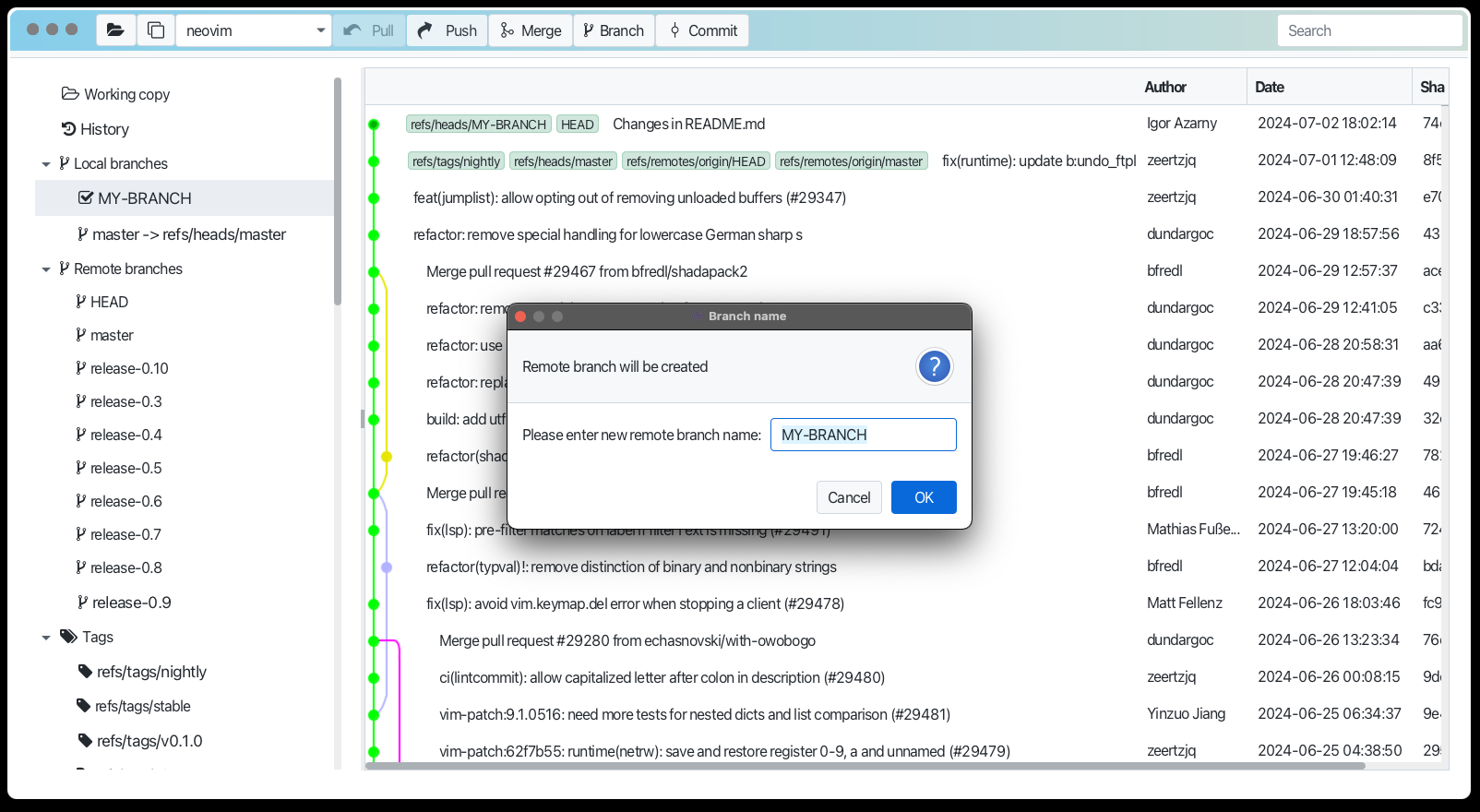This screenshot has height=812, width=1480.
Task: Click the refs/heads/master commit label
Action: point(563,161)
